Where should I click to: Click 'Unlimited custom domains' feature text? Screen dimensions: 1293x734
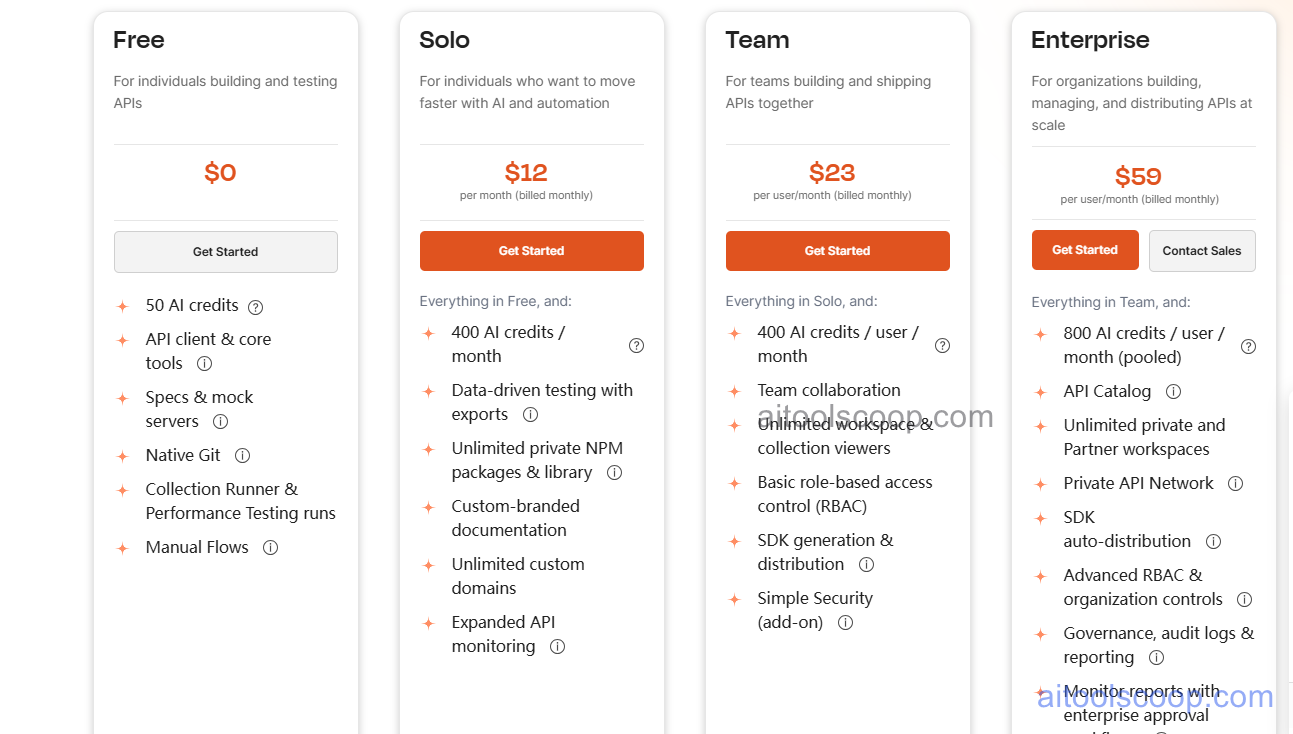(518, 576)
